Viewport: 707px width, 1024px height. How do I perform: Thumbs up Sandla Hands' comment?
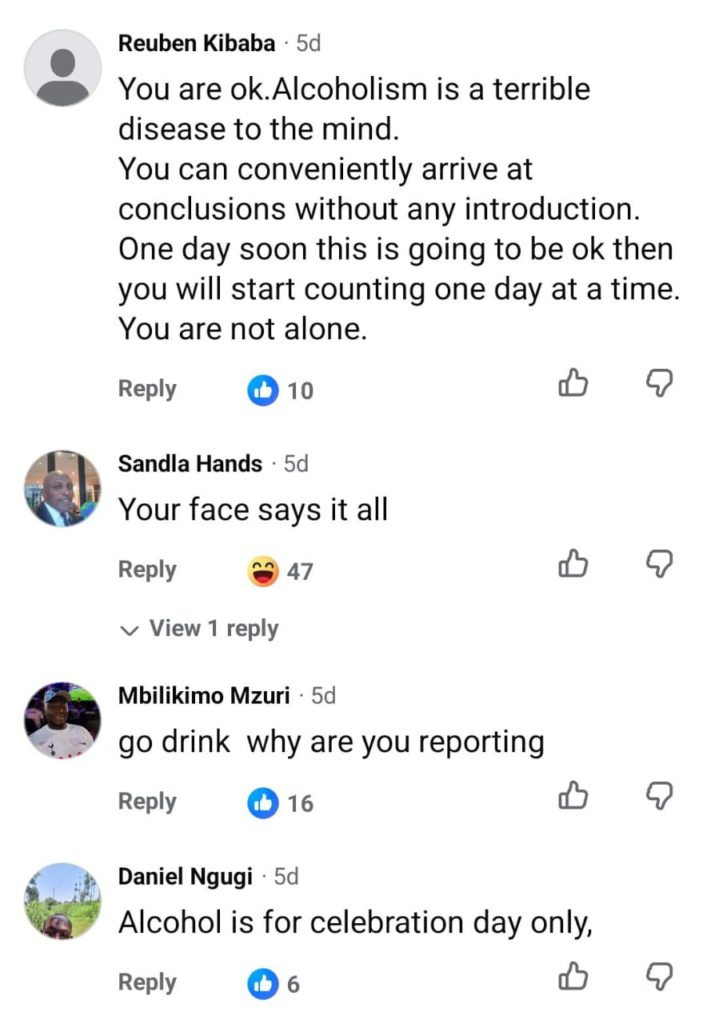click(x=573, y=564)
